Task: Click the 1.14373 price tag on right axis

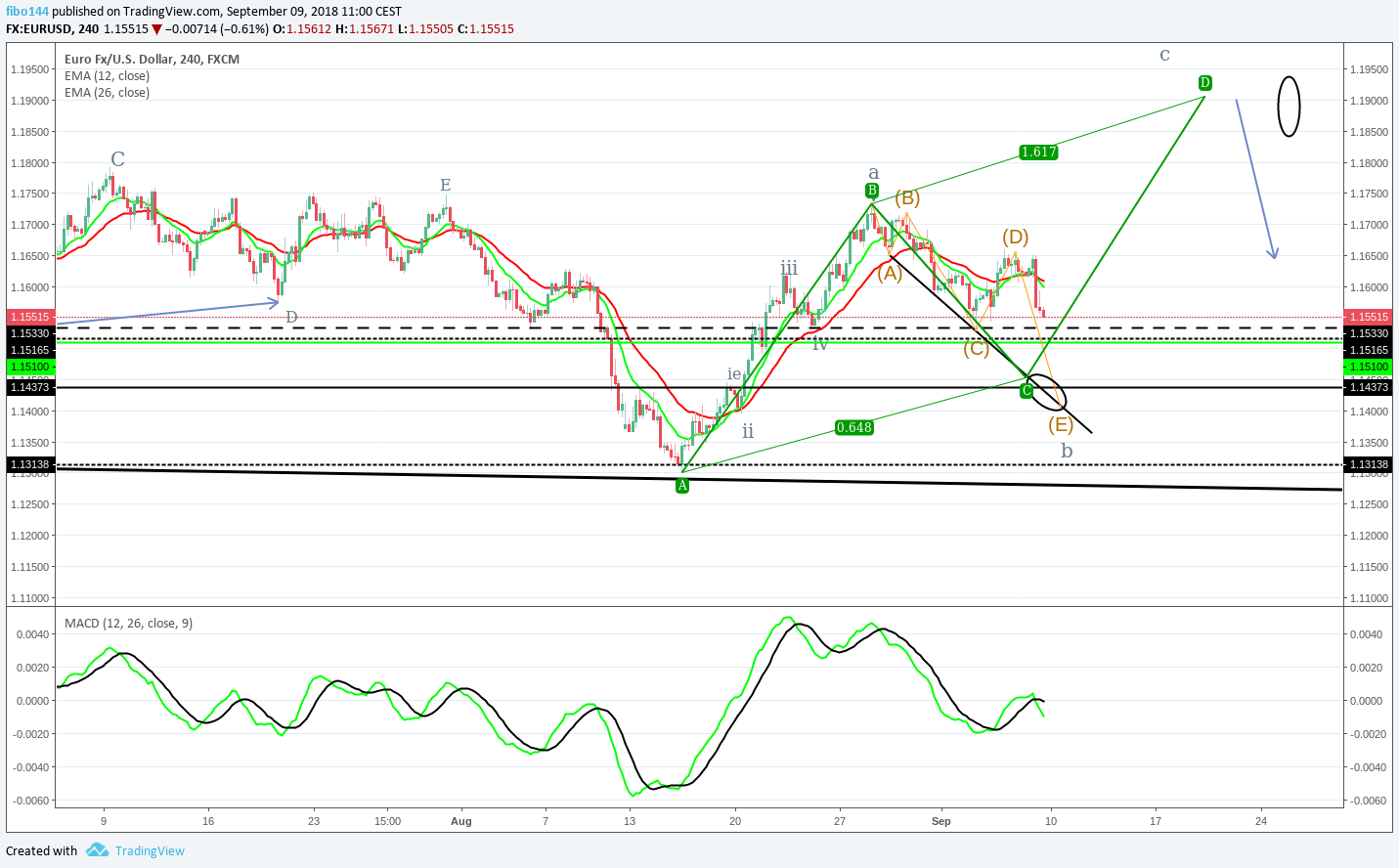Action: click(1369, 388)
